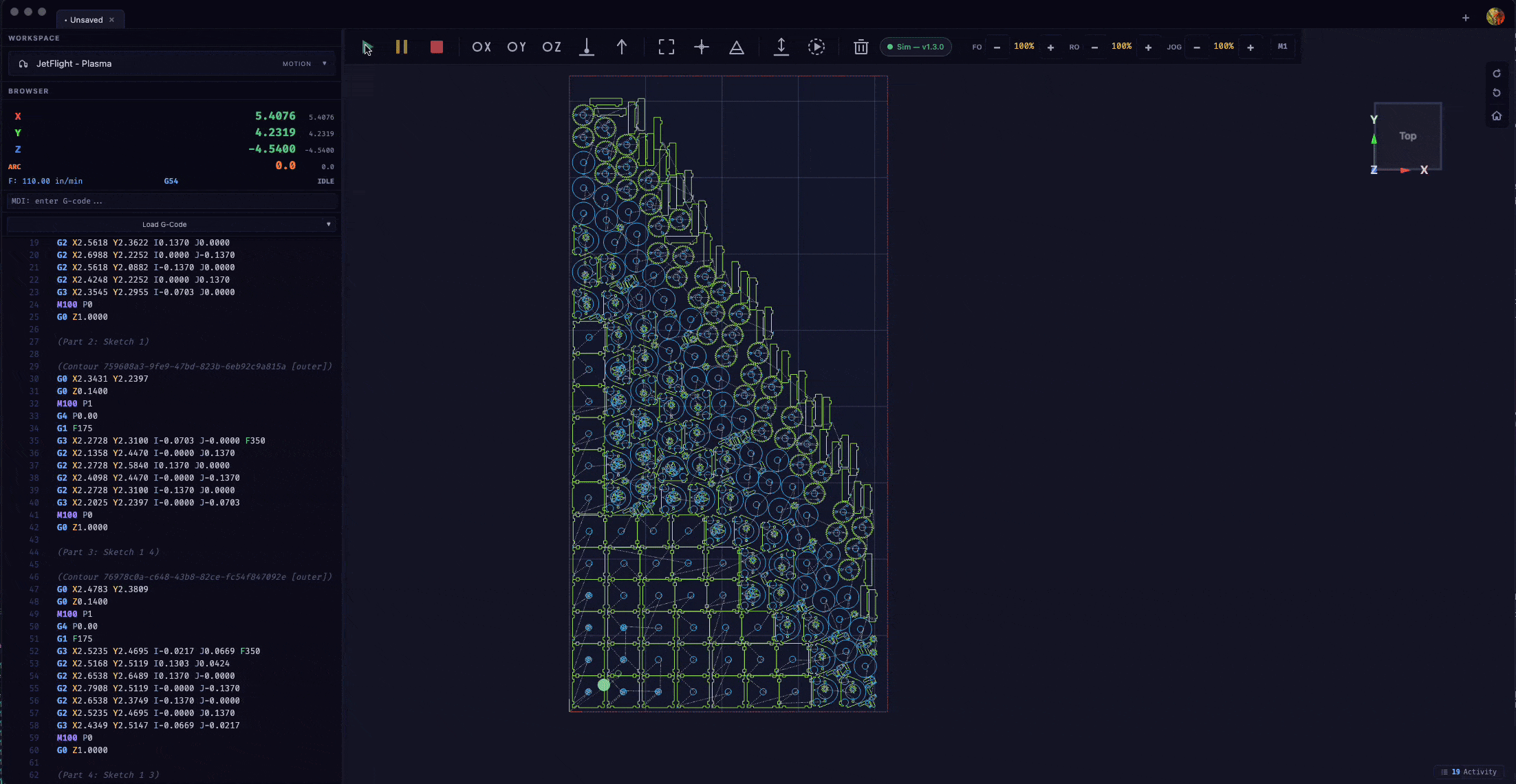Click the ARC voltage value 0.0
1516x784 pixels.
coord(285,166)
